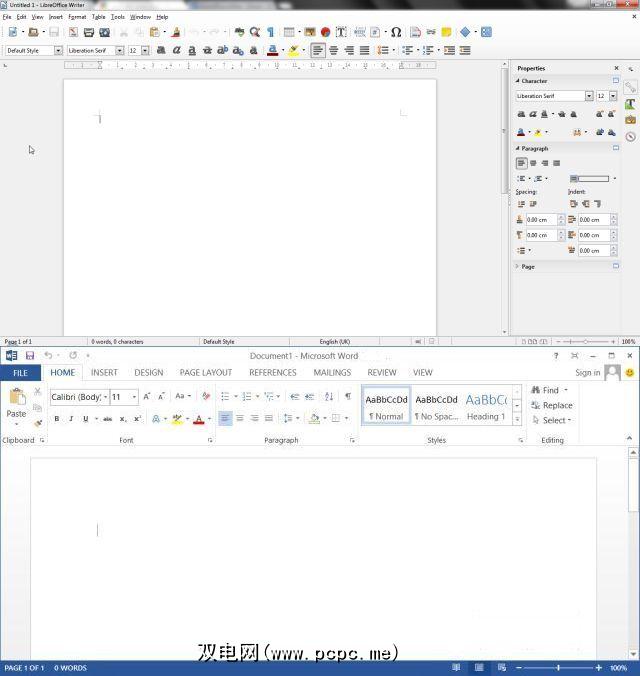
Task: Toggle Underline in Word Font group
Action: [86, 419]
